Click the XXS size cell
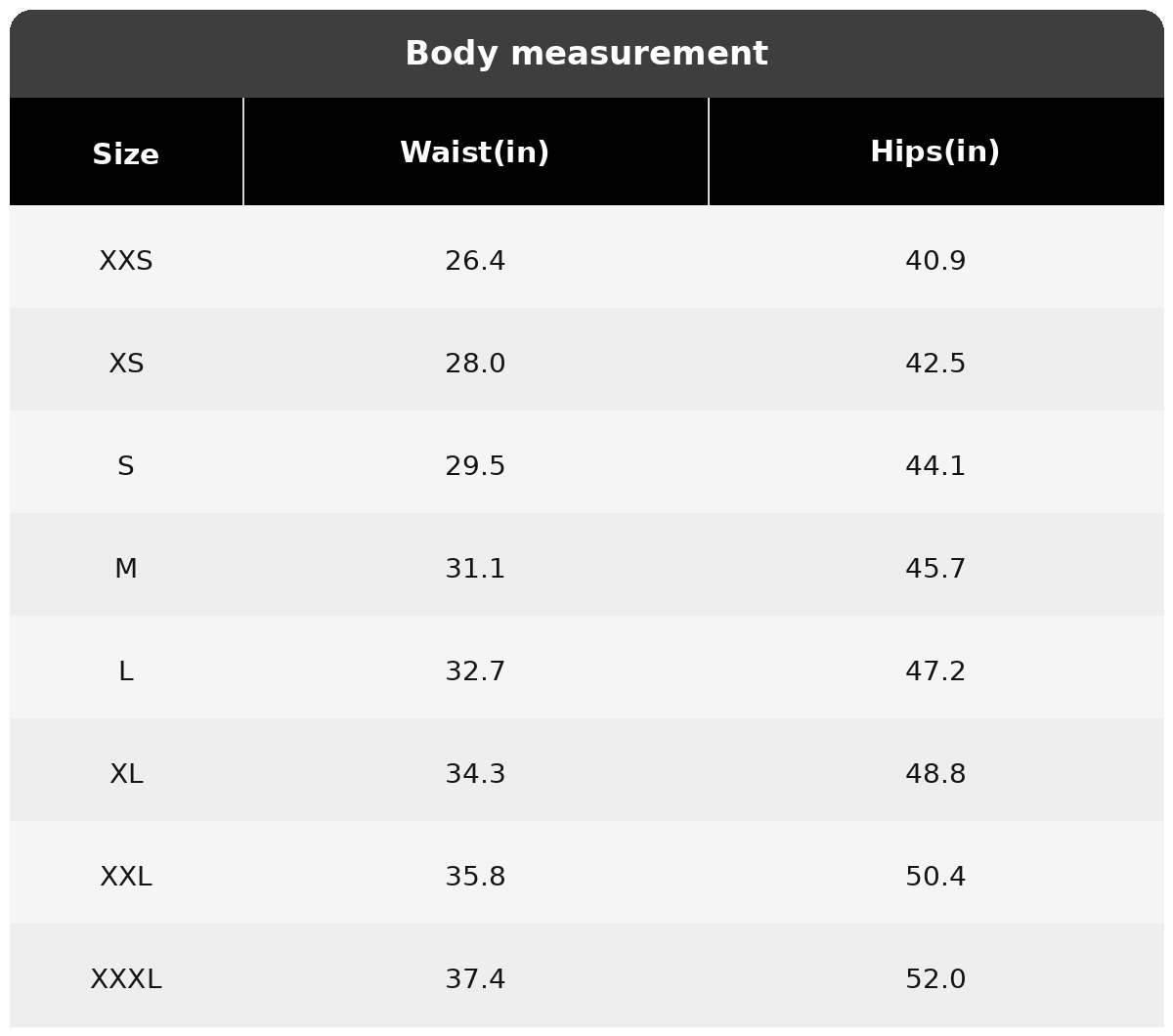 pyautogui.click(x=126, y=261)
